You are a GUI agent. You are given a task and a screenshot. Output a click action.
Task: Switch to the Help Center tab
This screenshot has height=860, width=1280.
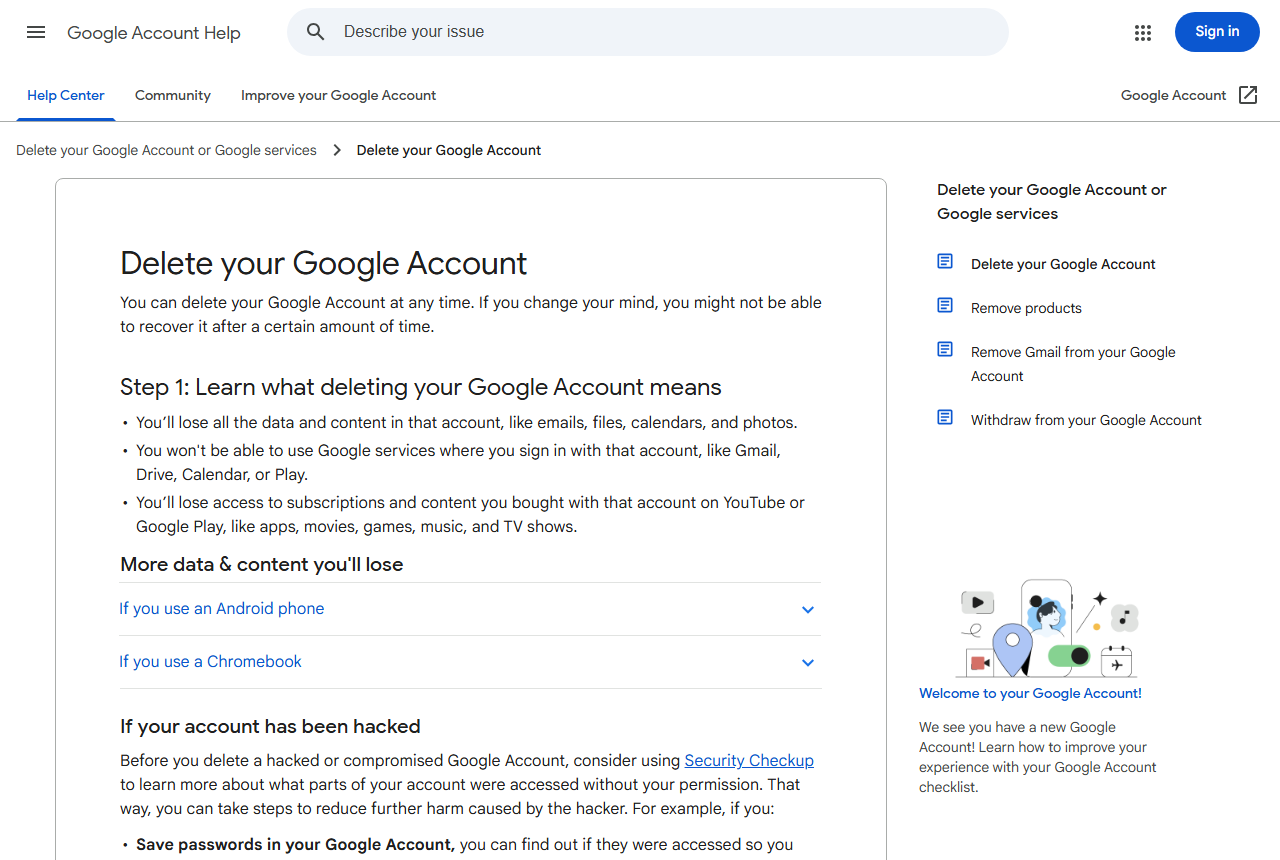click(66, 96)
